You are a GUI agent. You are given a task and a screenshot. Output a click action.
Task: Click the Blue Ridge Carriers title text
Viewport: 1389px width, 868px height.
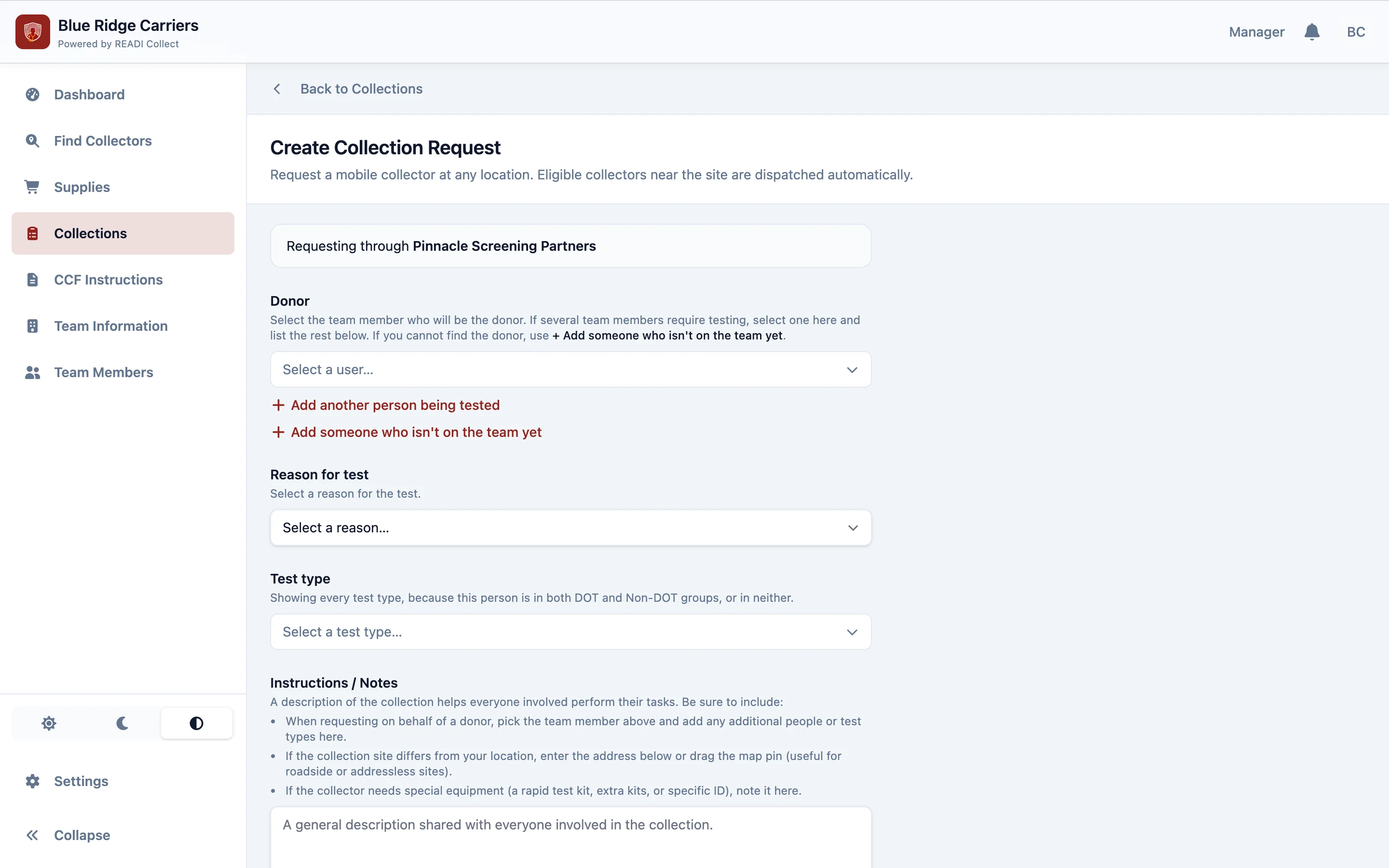tap(128, 25)
